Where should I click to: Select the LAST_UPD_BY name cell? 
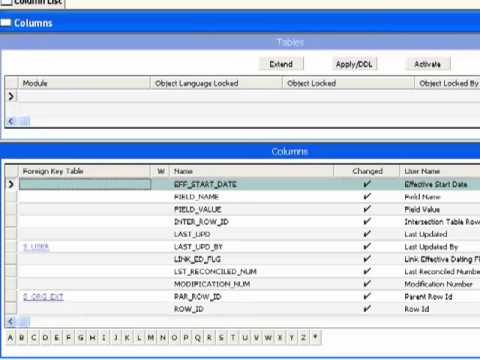tap(251, 247)
